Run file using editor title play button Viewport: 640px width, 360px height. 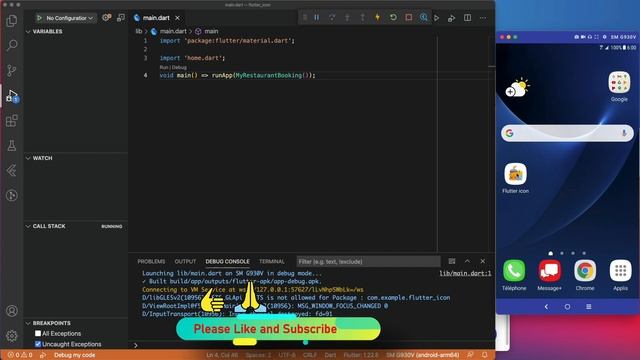pyautogui.click(x=437, y=18)
